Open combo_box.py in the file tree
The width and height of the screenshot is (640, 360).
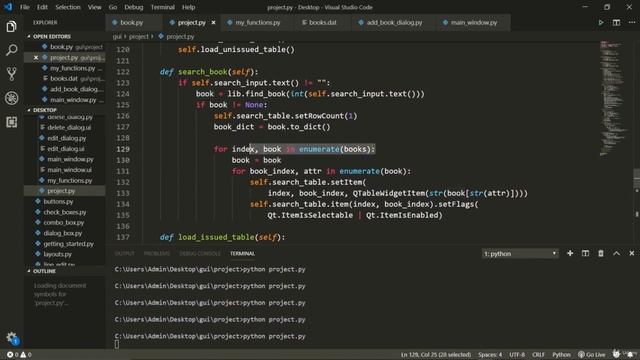pos(65,222)
